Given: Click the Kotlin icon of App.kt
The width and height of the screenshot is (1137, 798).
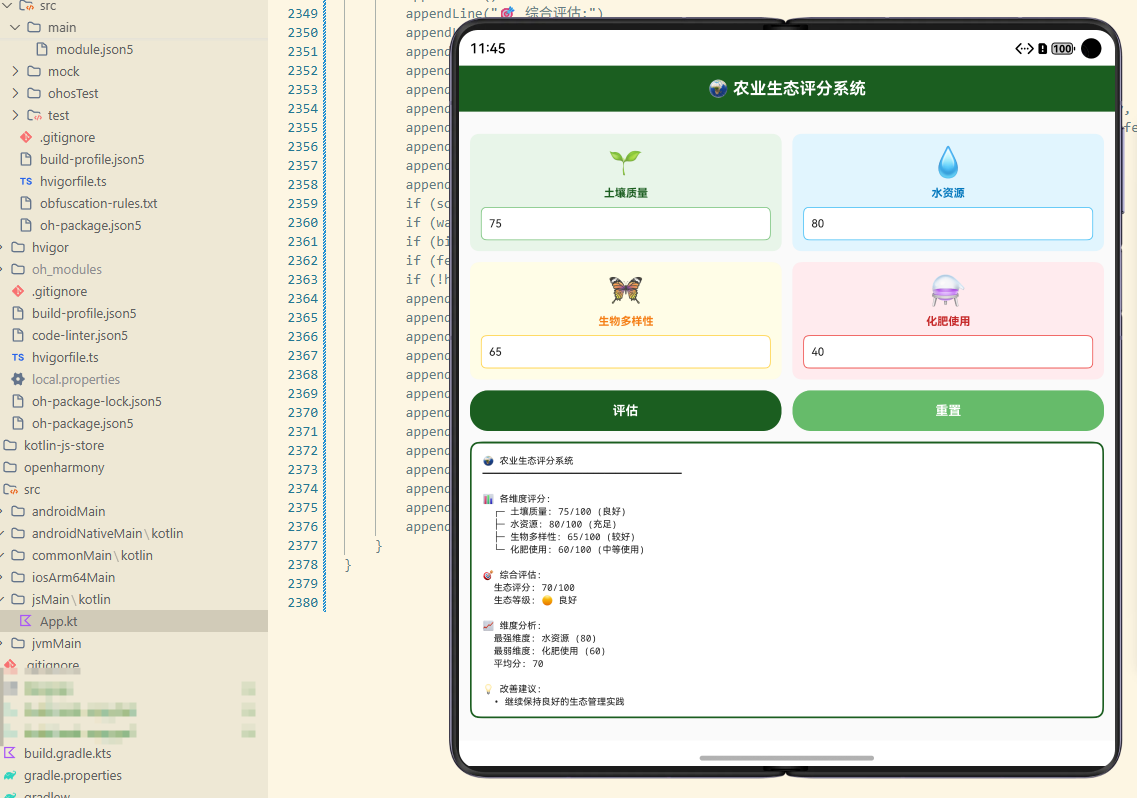Looking at the screenshot, I should pos(26,621).
